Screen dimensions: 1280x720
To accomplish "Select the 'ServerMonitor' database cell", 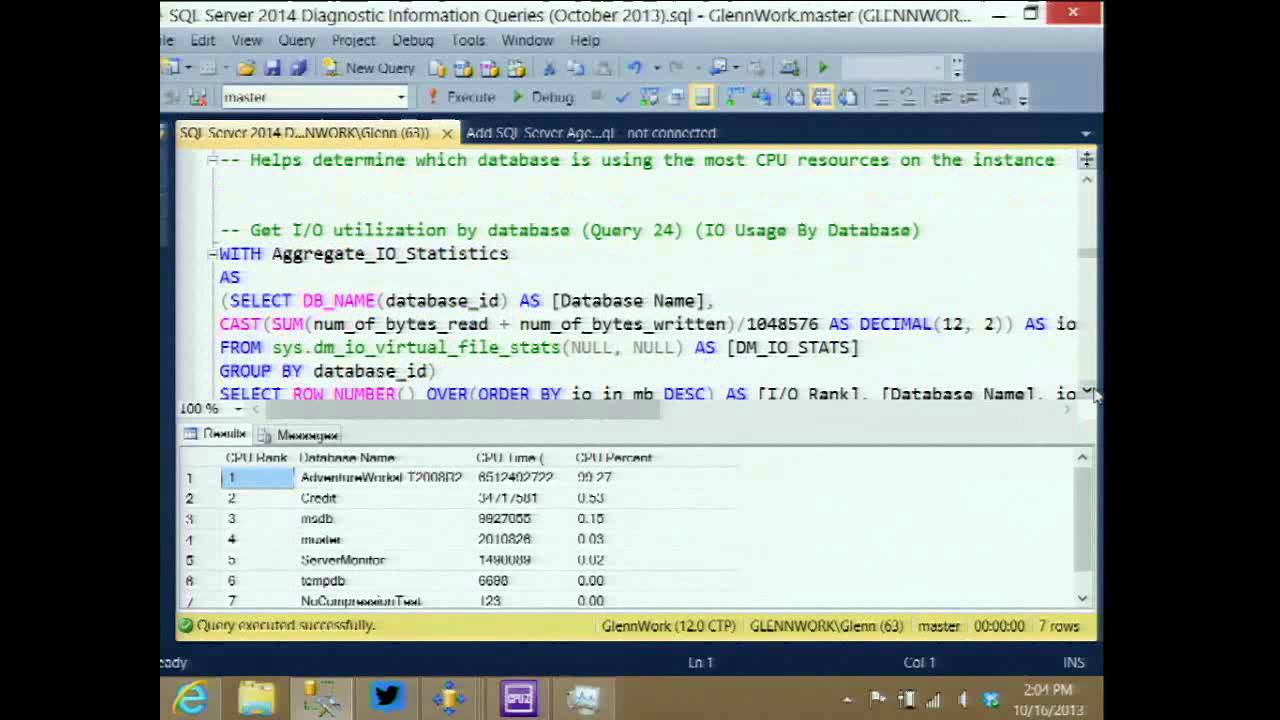I will [x=384, y=560].
